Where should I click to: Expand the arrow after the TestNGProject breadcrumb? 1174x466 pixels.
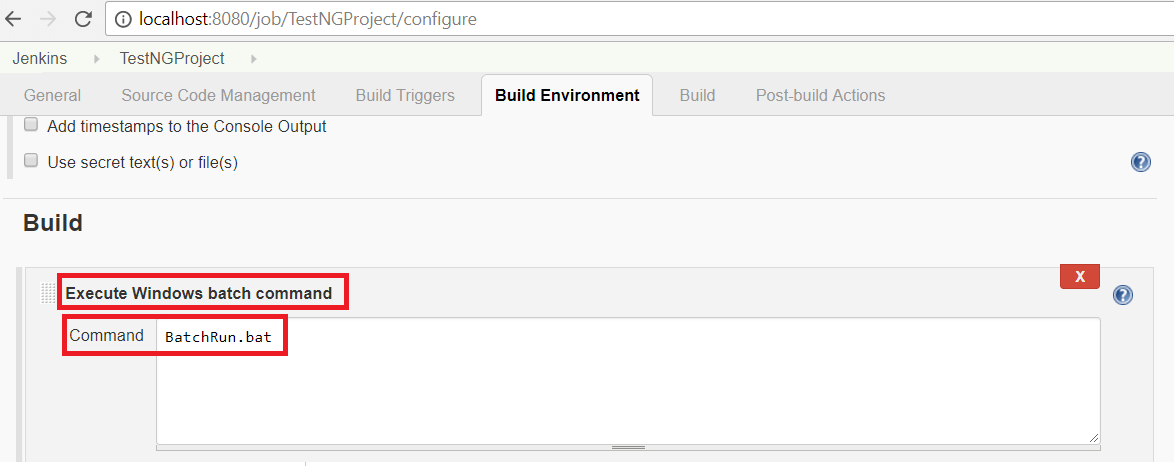point(254,58)
